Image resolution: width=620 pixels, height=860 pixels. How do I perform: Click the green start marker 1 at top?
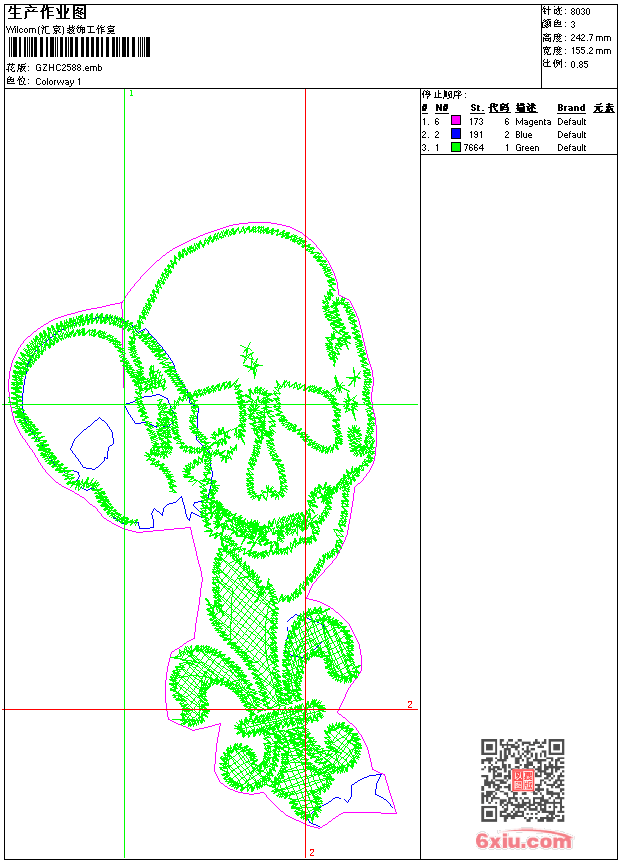[x=131, y=93]
